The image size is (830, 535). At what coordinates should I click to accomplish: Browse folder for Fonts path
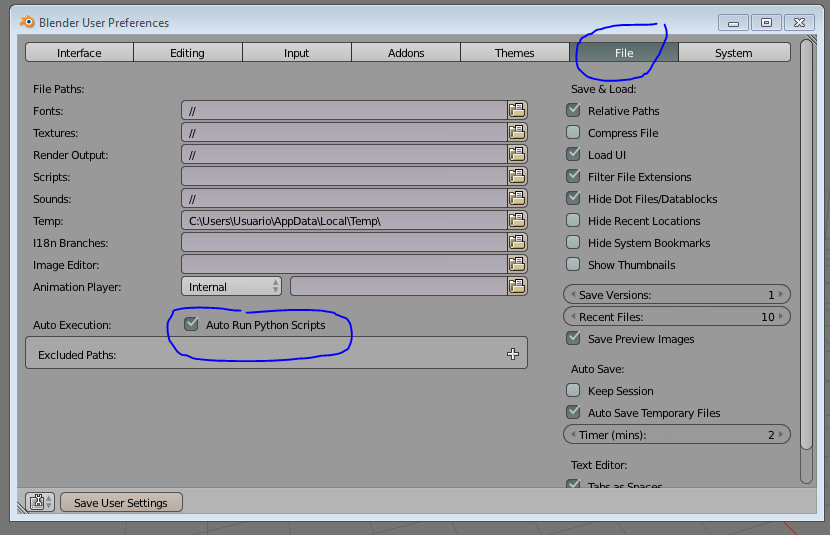(517, 110)
